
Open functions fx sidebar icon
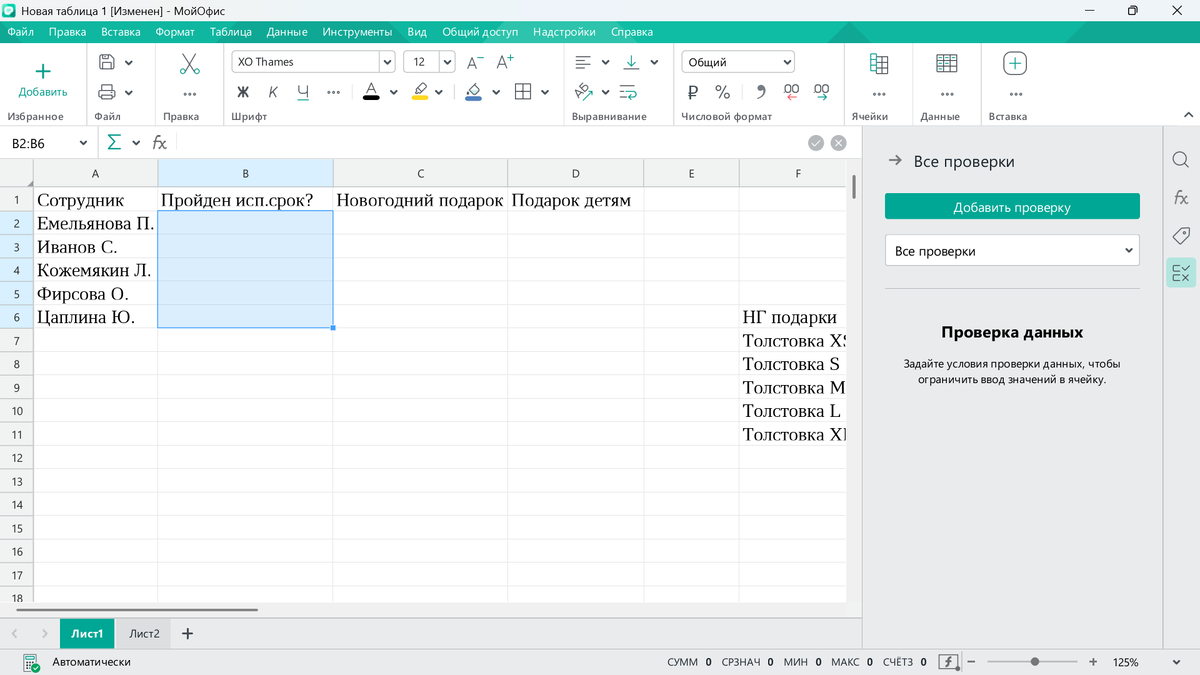pos(1181,197)
